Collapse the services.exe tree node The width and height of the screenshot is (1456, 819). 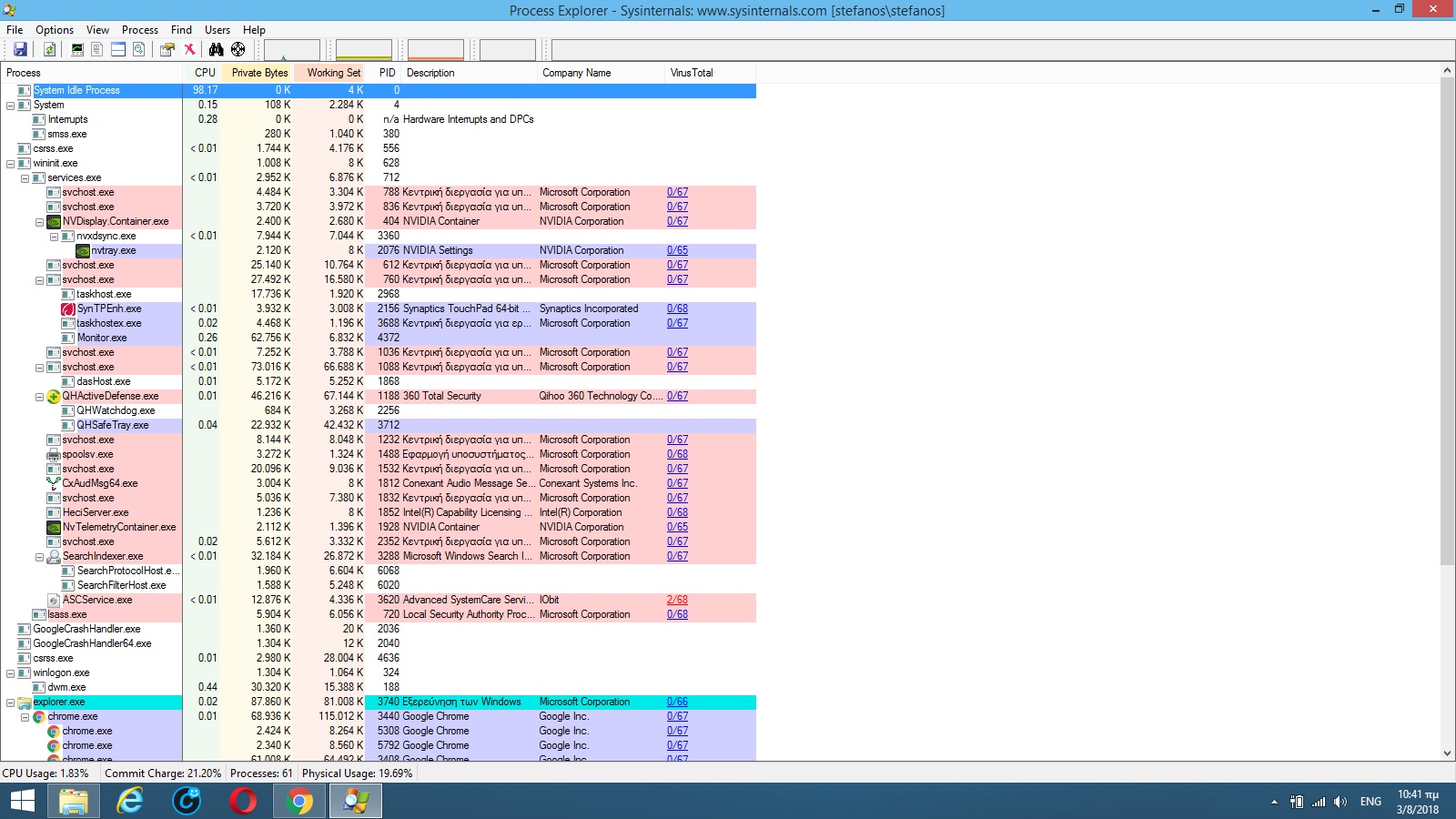25,178
